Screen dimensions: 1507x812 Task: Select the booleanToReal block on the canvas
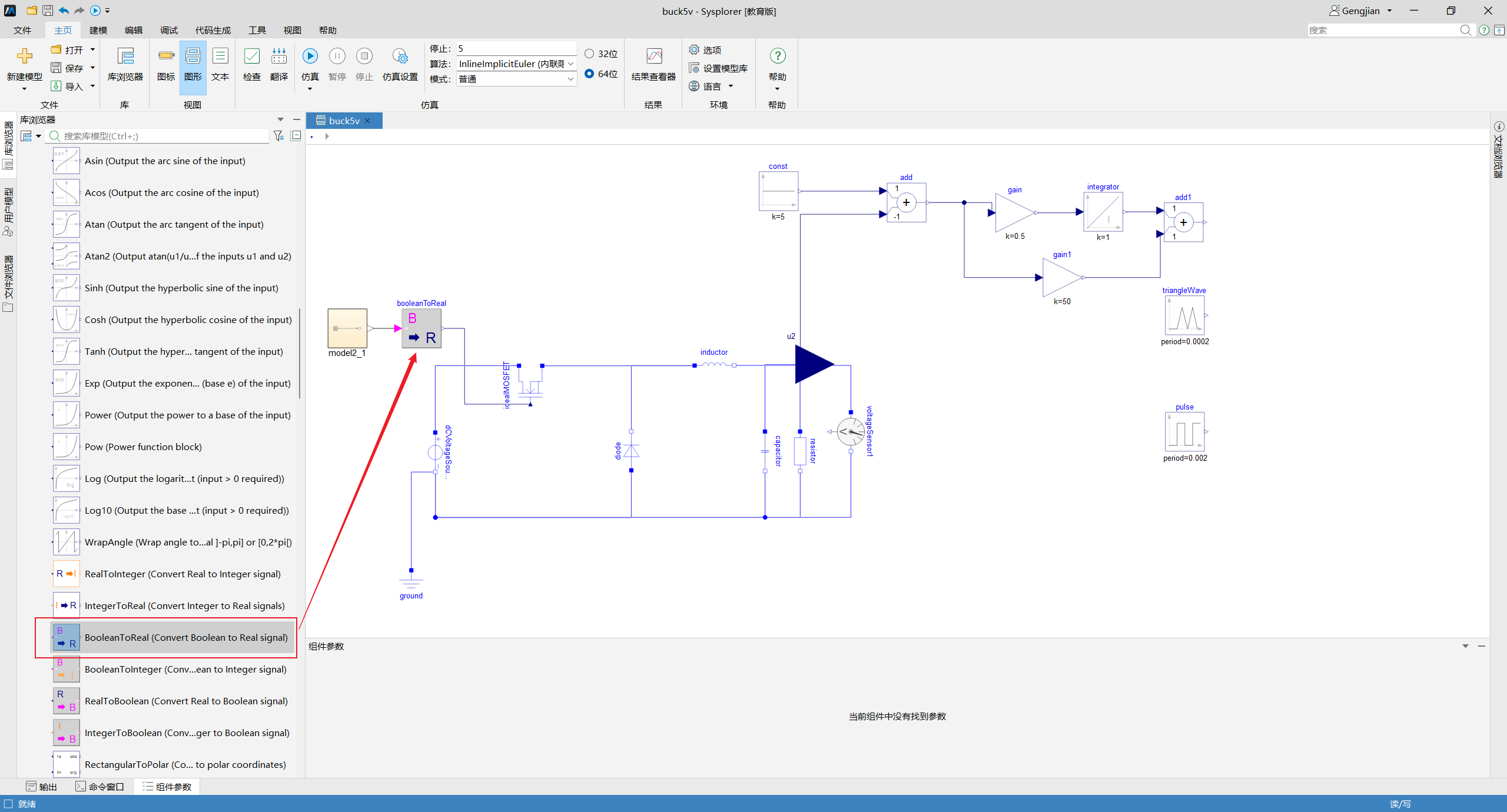pyautogui.click(x=421, y=328)
